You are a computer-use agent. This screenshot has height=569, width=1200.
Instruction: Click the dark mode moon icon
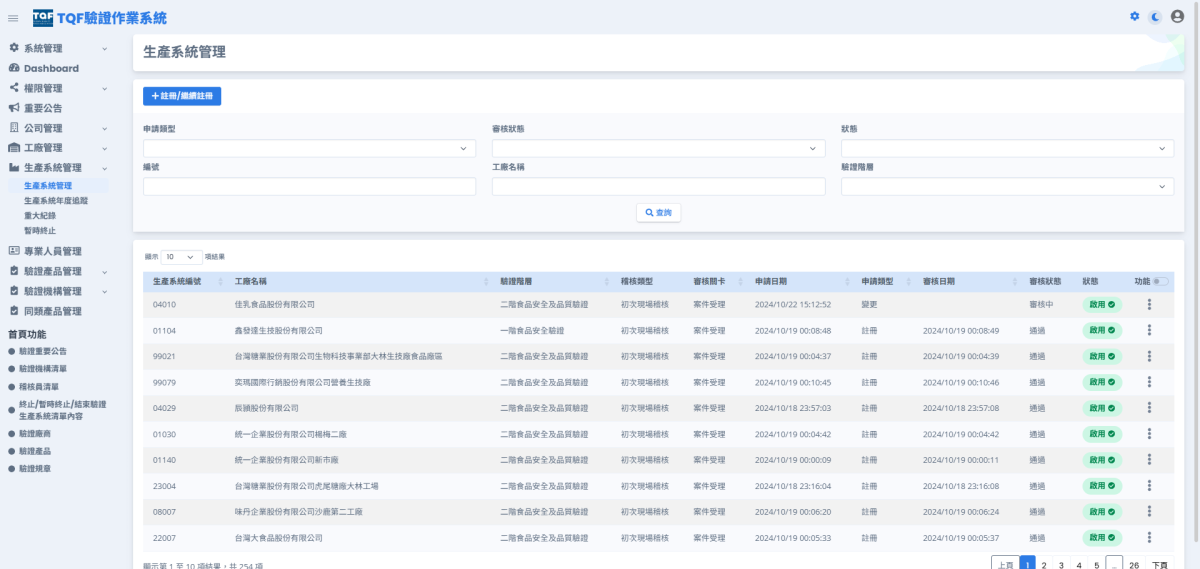click(1155, 16)
